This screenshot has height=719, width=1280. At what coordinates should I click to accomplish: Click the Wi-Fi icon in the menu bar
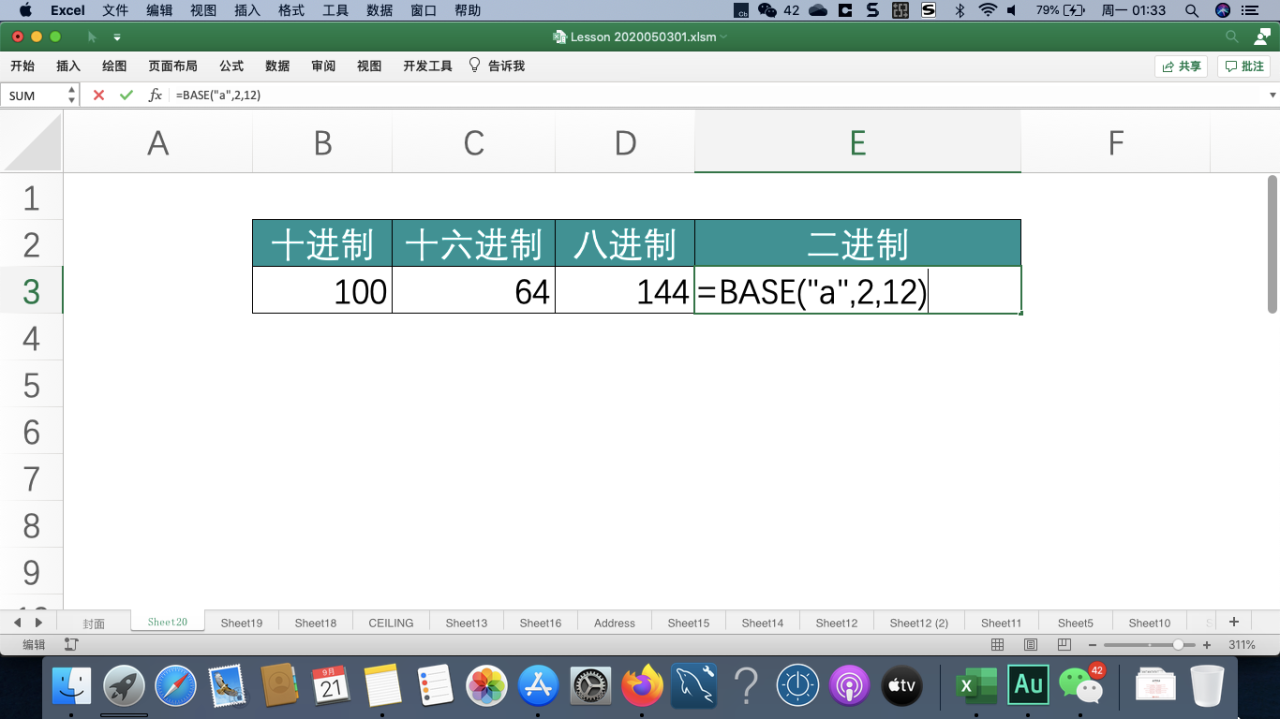tap(988, 10)
